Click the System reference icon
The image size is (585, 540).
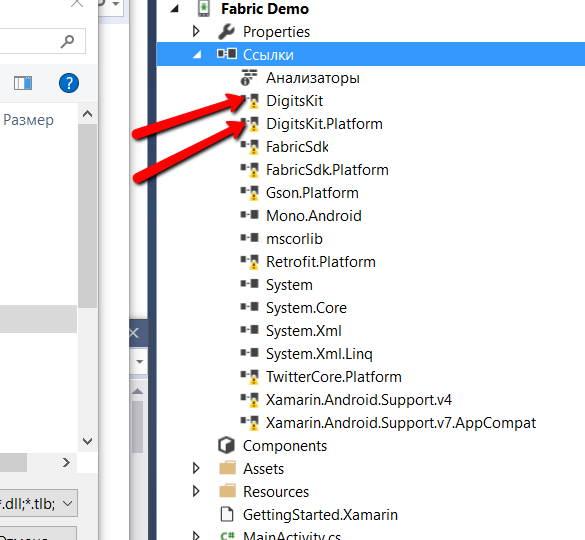[250, 284]
